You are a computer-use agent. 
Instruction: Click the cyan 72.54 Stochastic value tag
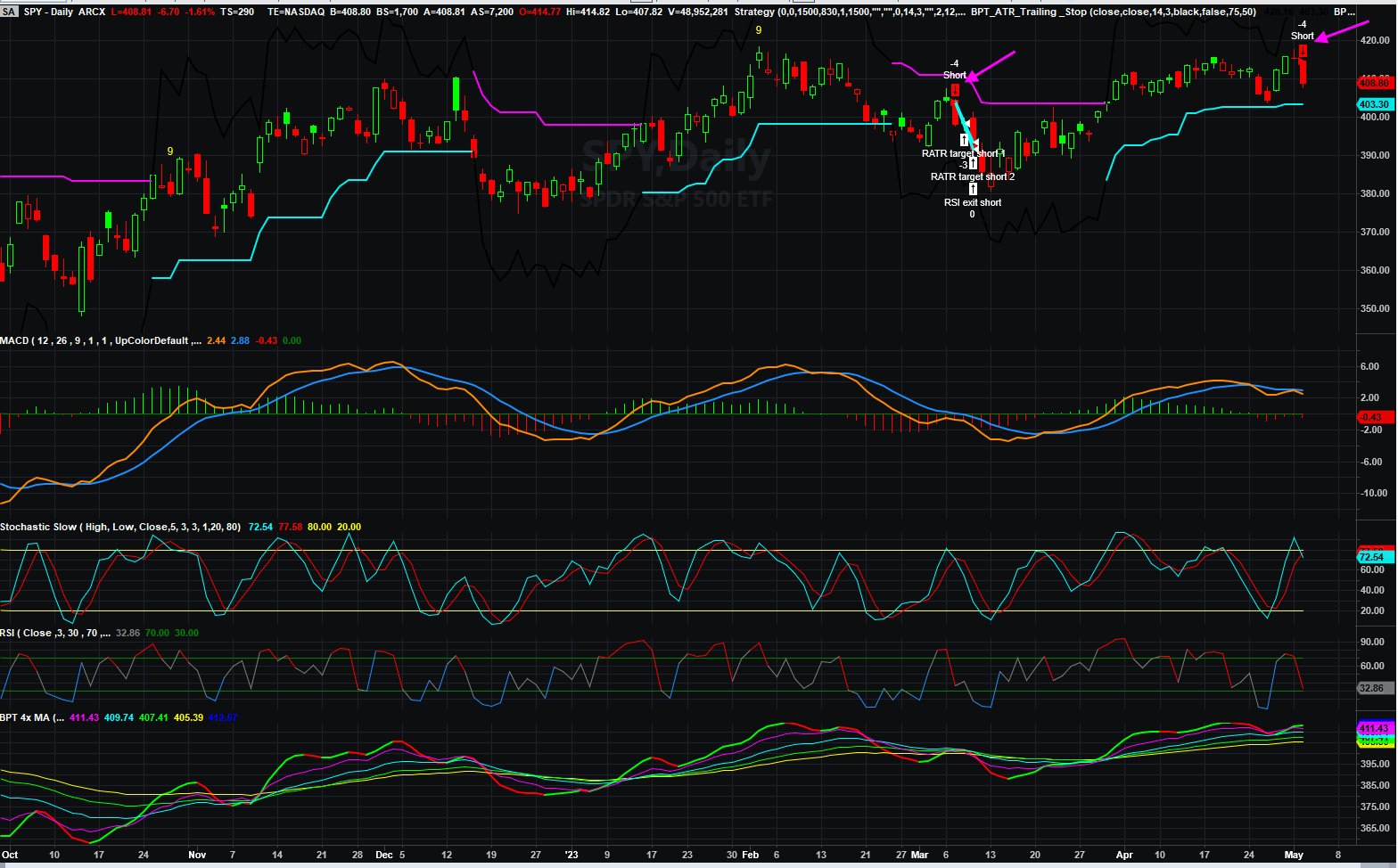click(x=1371, y=557)
